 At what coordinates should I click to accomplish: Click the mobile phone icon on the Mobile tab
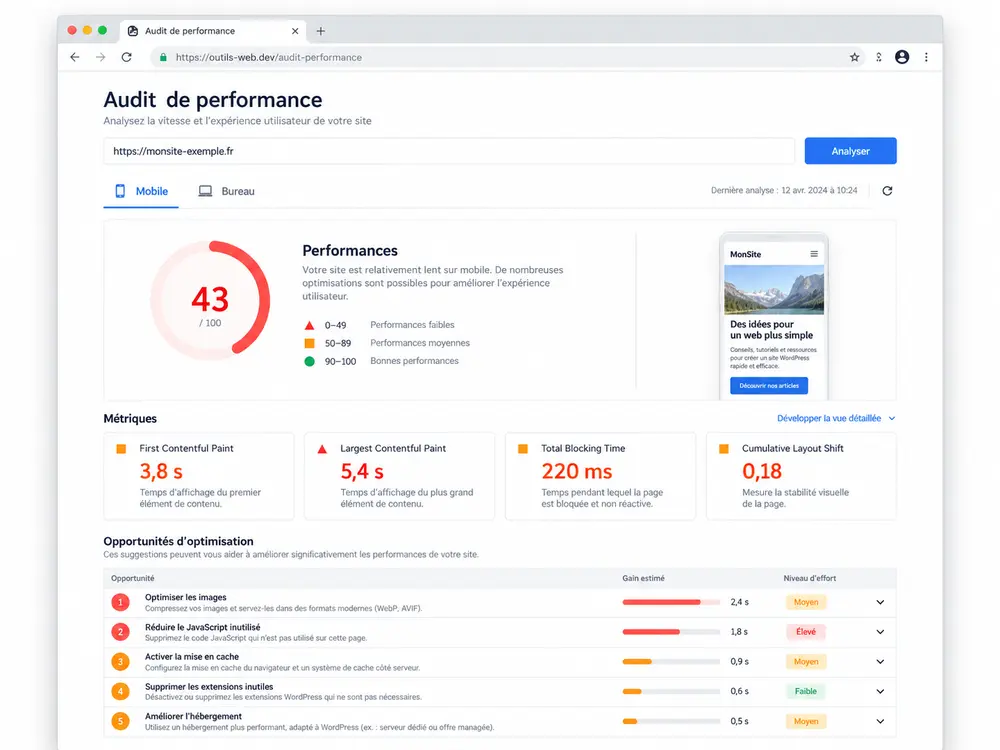pyautogui.click(x=120, y=191)
